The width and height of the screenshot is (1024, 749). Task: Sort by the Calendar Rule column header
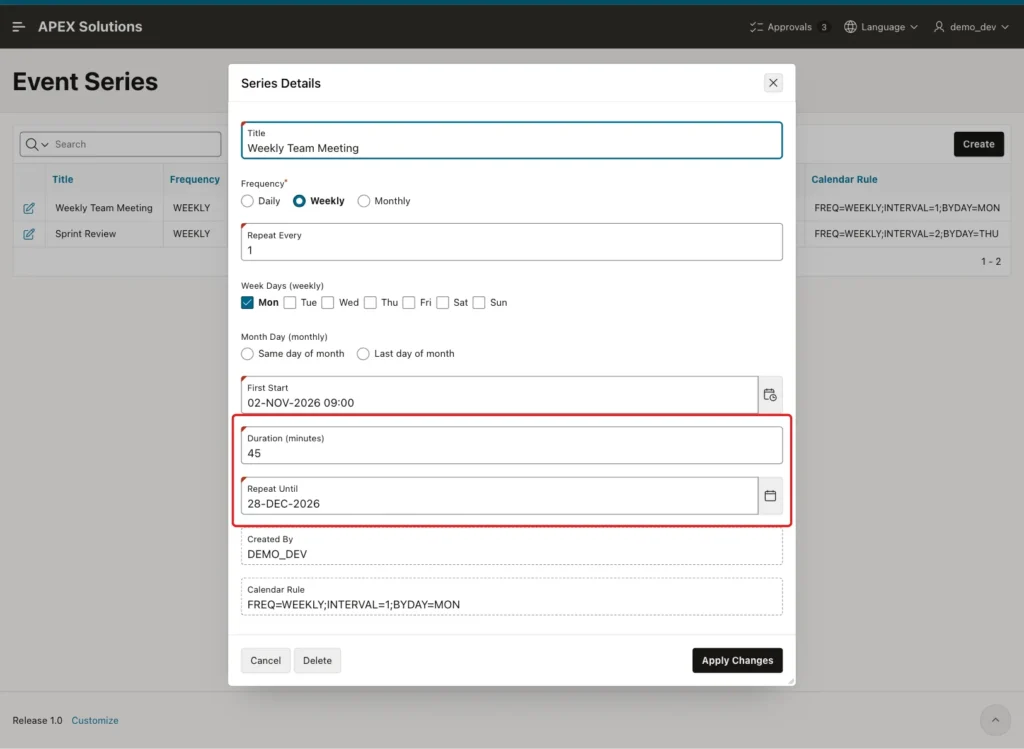[844, 179]
